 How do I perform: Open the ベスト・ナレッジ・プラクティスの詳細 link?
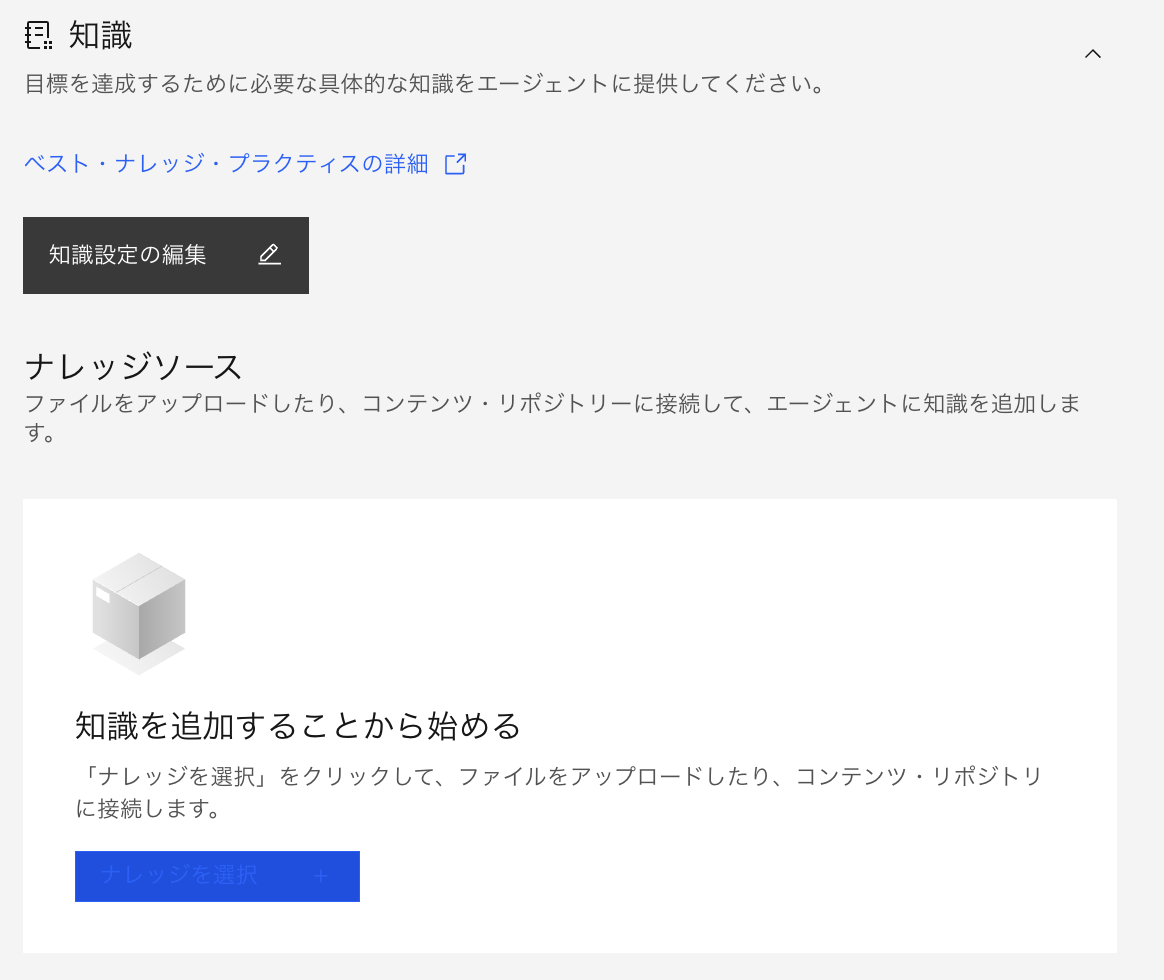(226, 164)
